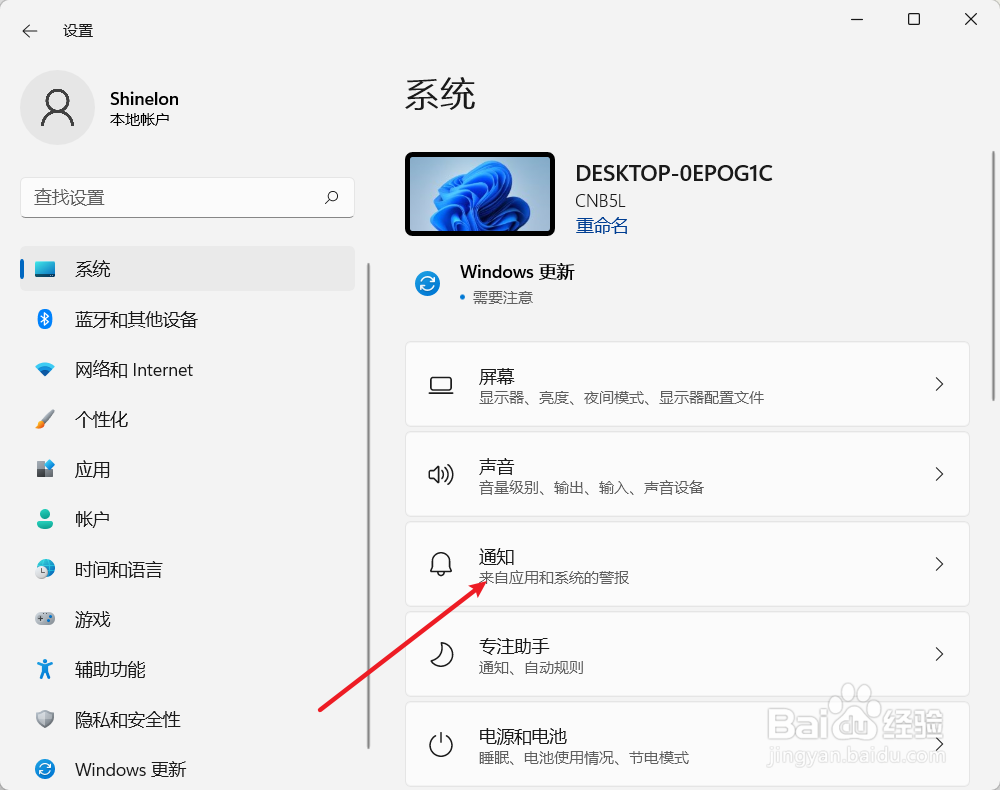Minimize the 设置 window

coord(857,19)
